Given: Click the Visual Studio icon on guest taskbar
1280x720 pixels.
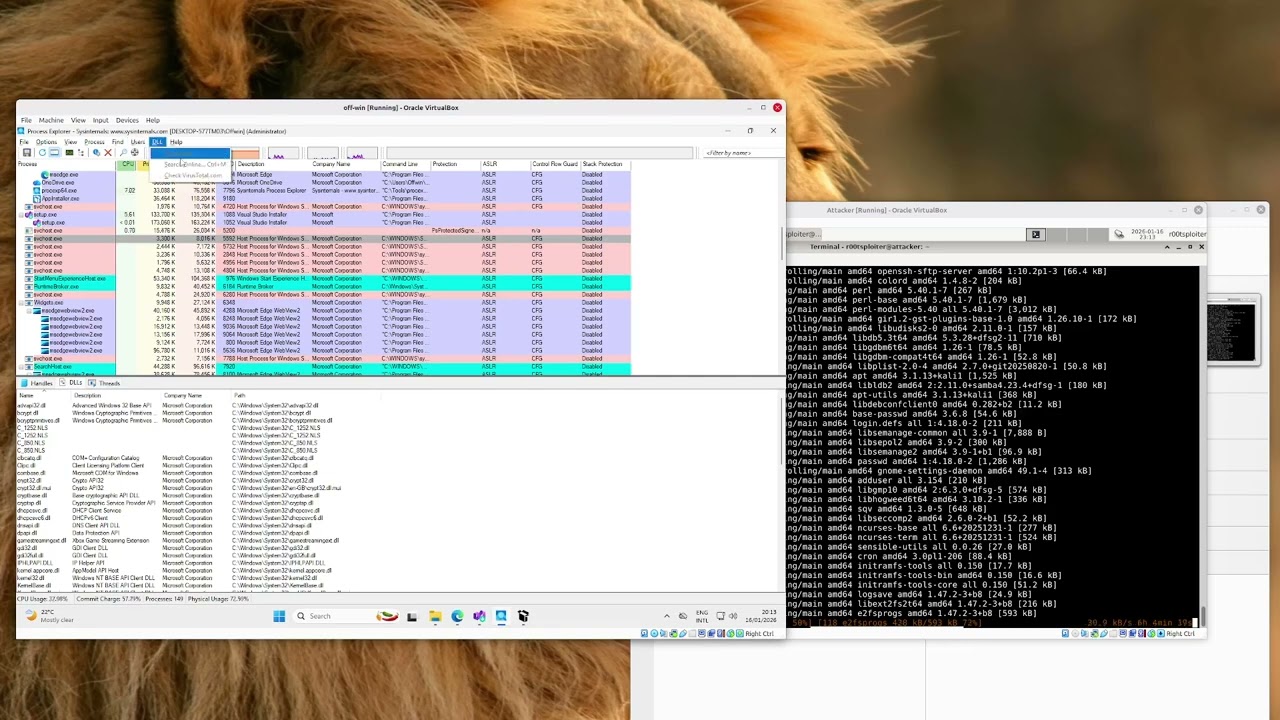Looking at the screenshot, I should point(479,616).
